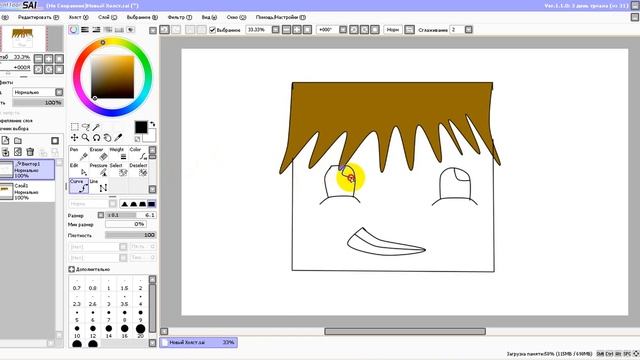Activate the hand pan tool
This screenshot has width=640, height=360.
pos(107,138)
